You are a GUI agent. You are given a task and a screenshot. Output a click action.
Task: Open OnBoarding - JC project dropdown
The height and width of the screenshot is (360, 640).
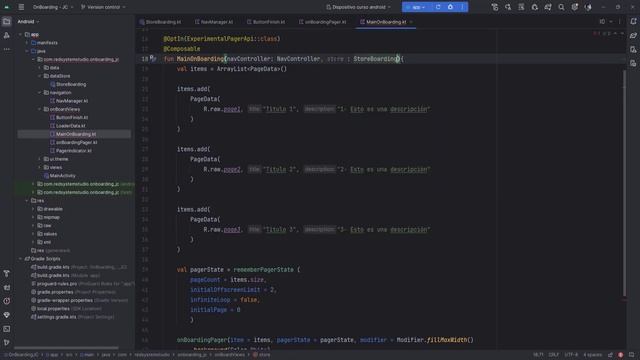point(53,7)
